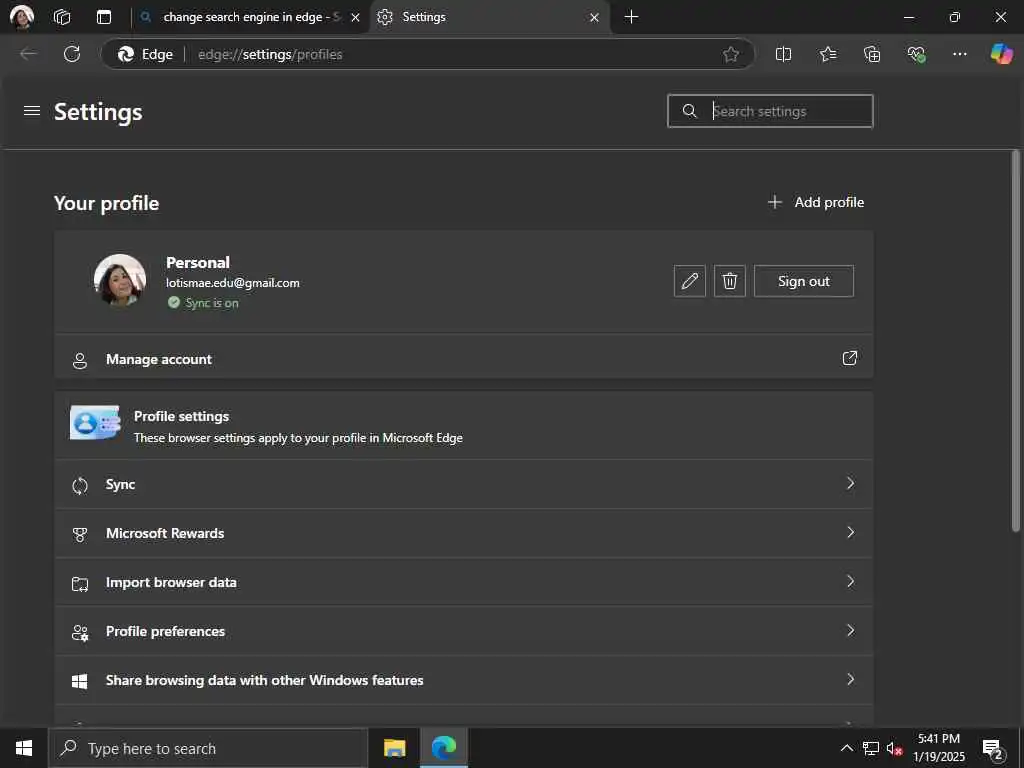Click the Search settings field
Image resolution: width=1024 pixels, height=768 pixels.
tap(771, 111)
